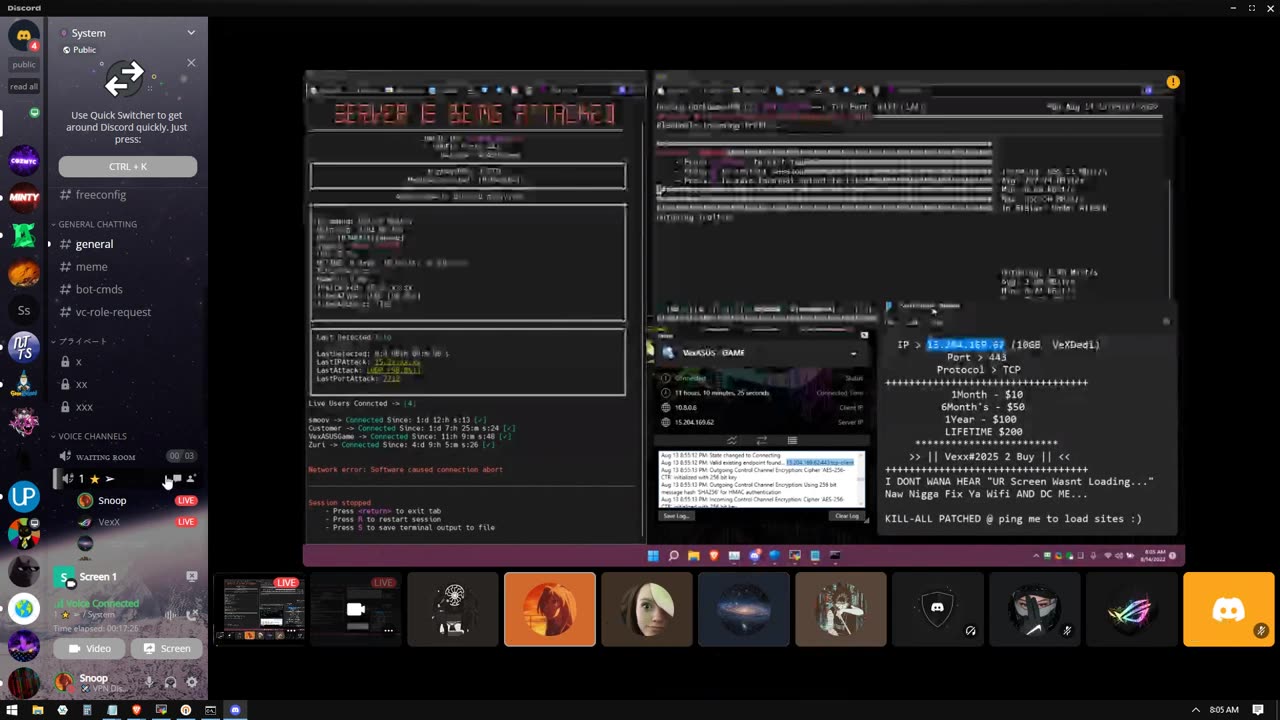Screen dimensions: 1280x720
Task: Stop streaming Screen 1
Action: coord(192,577)
